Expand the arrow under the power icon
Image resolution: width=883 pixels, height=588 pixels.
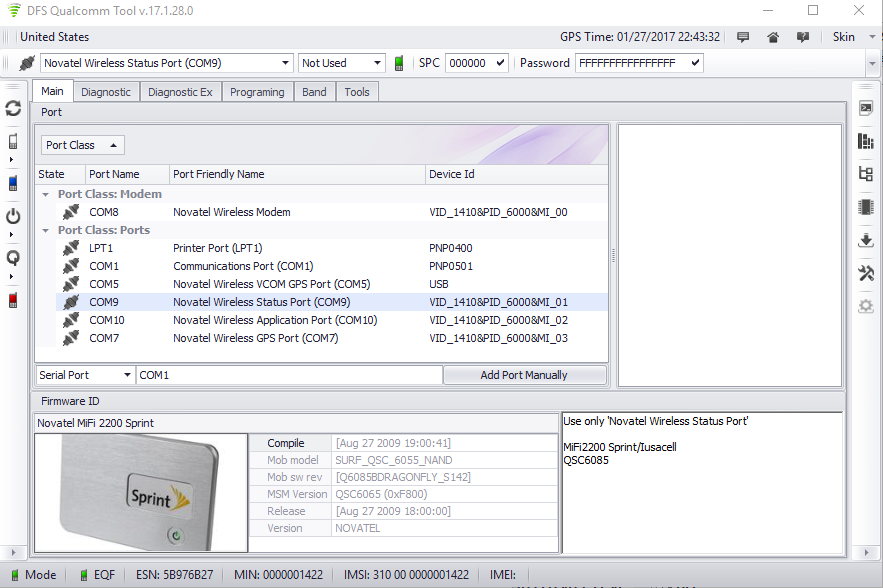pos(11,235)
